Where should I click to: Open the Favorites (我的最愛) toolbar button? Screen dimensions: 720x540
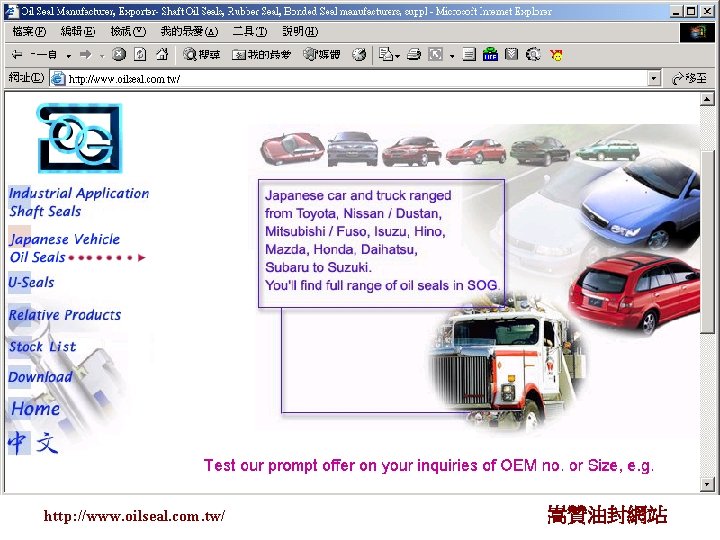point(261,55)
